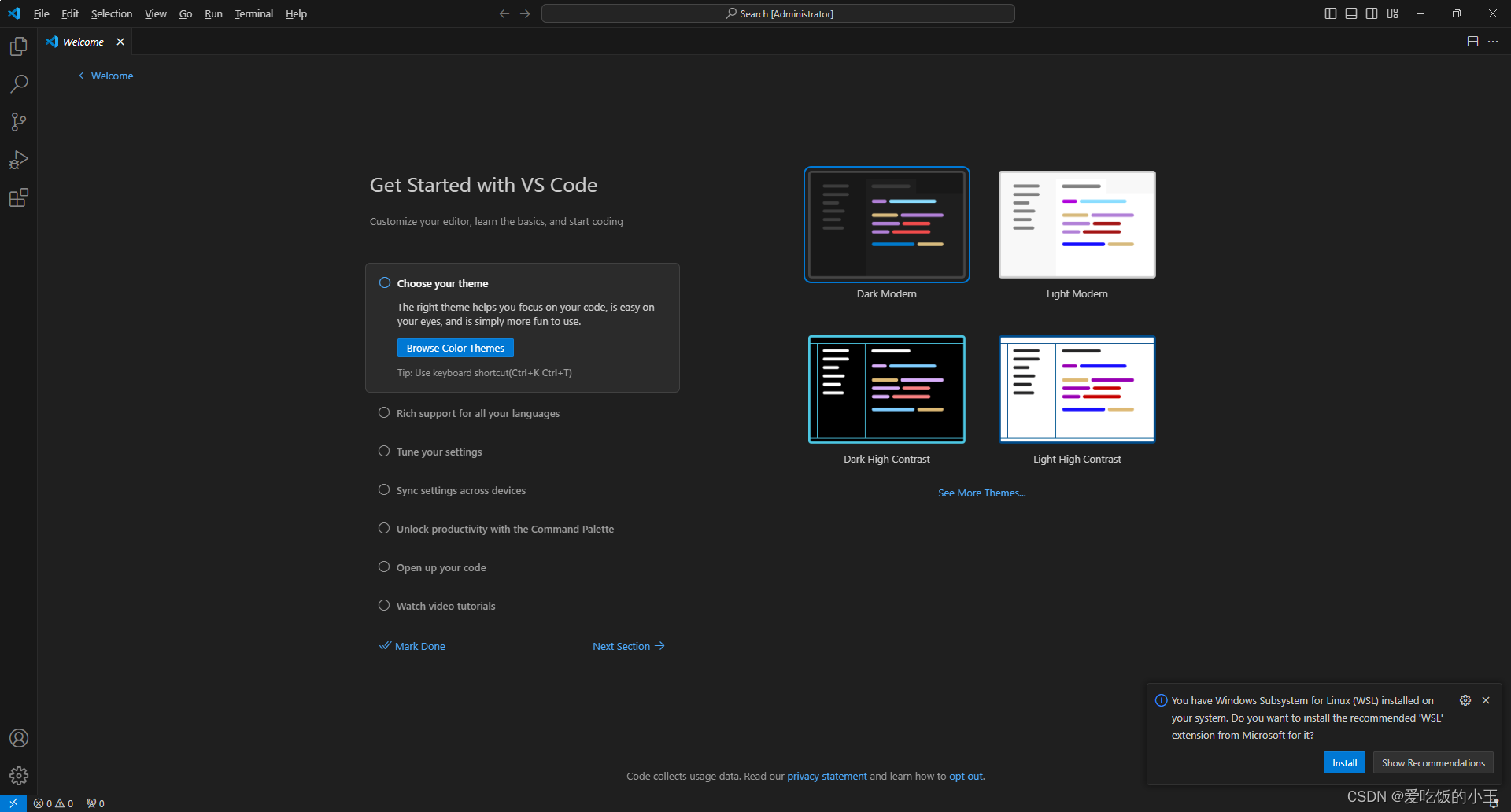Click the VS Code logo in title bar

[14, 13]
